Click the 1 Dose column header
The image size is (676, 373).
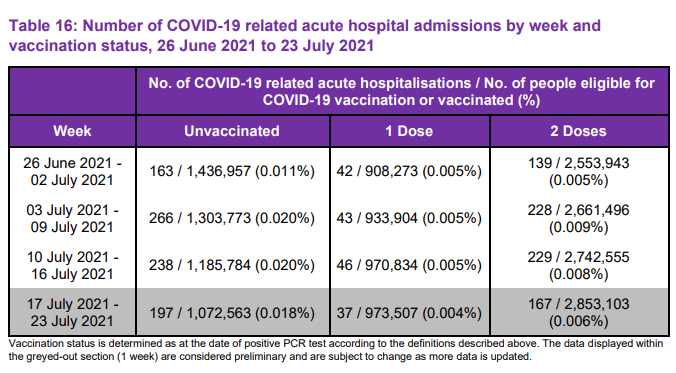(409, 131)
